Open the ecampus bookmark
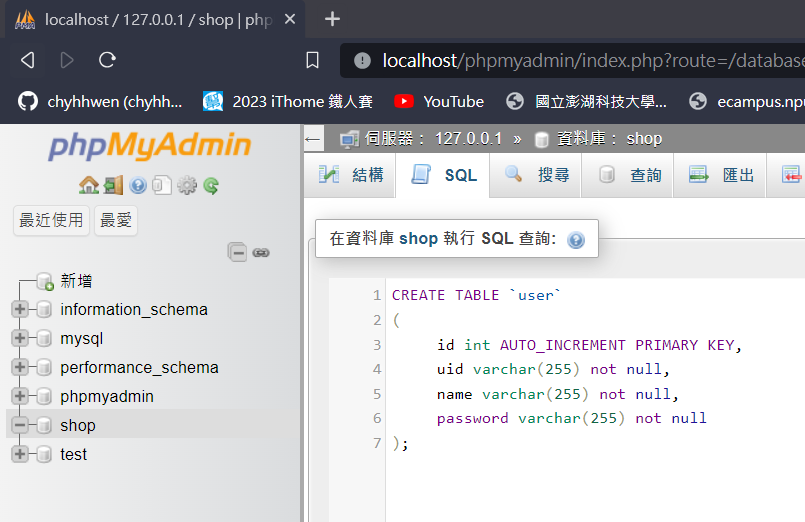Screen dimensions: 805x522 746,102
